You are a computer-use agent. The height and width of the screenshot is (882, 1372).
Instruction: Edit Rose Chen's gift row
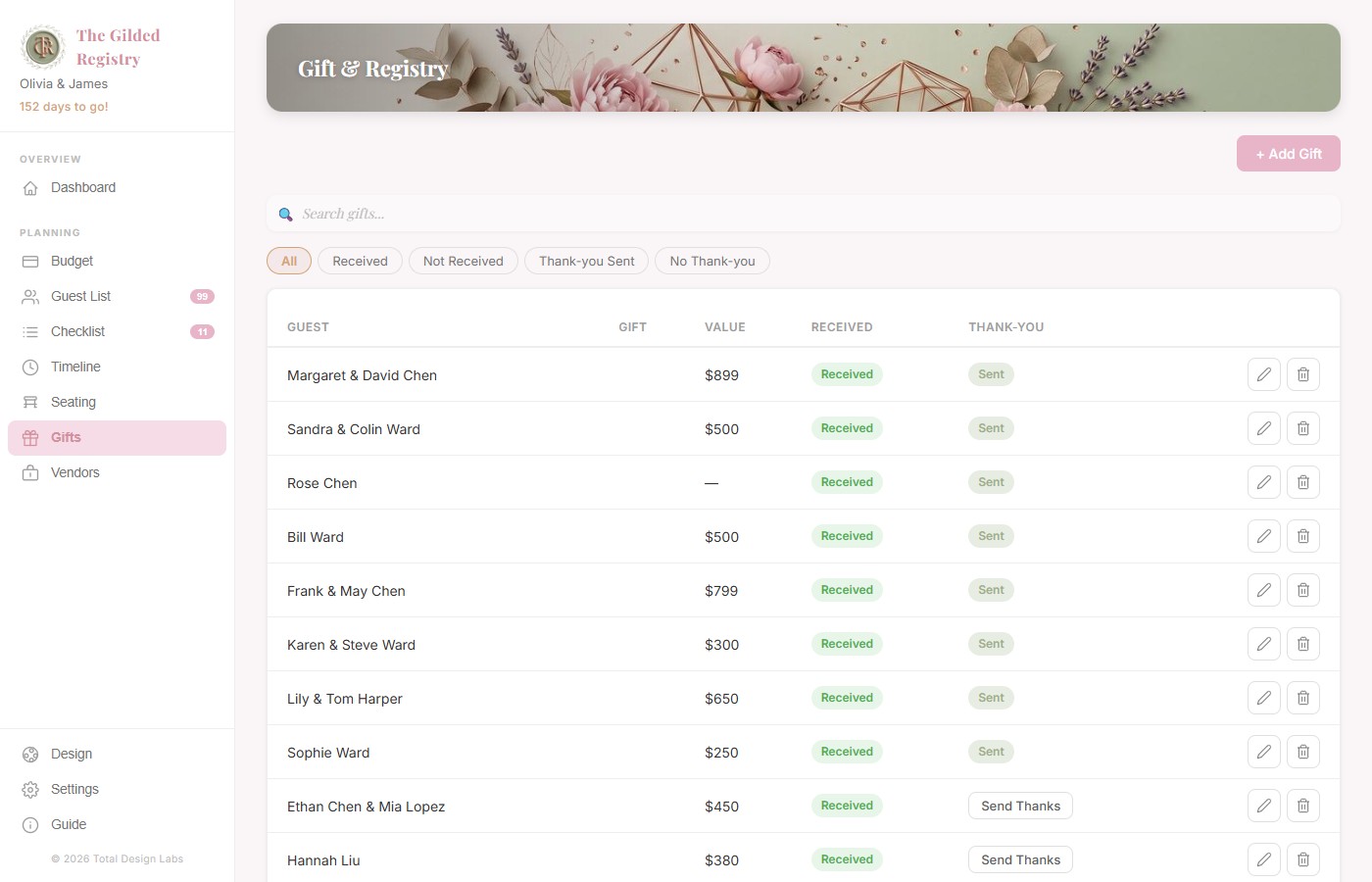1264,482
